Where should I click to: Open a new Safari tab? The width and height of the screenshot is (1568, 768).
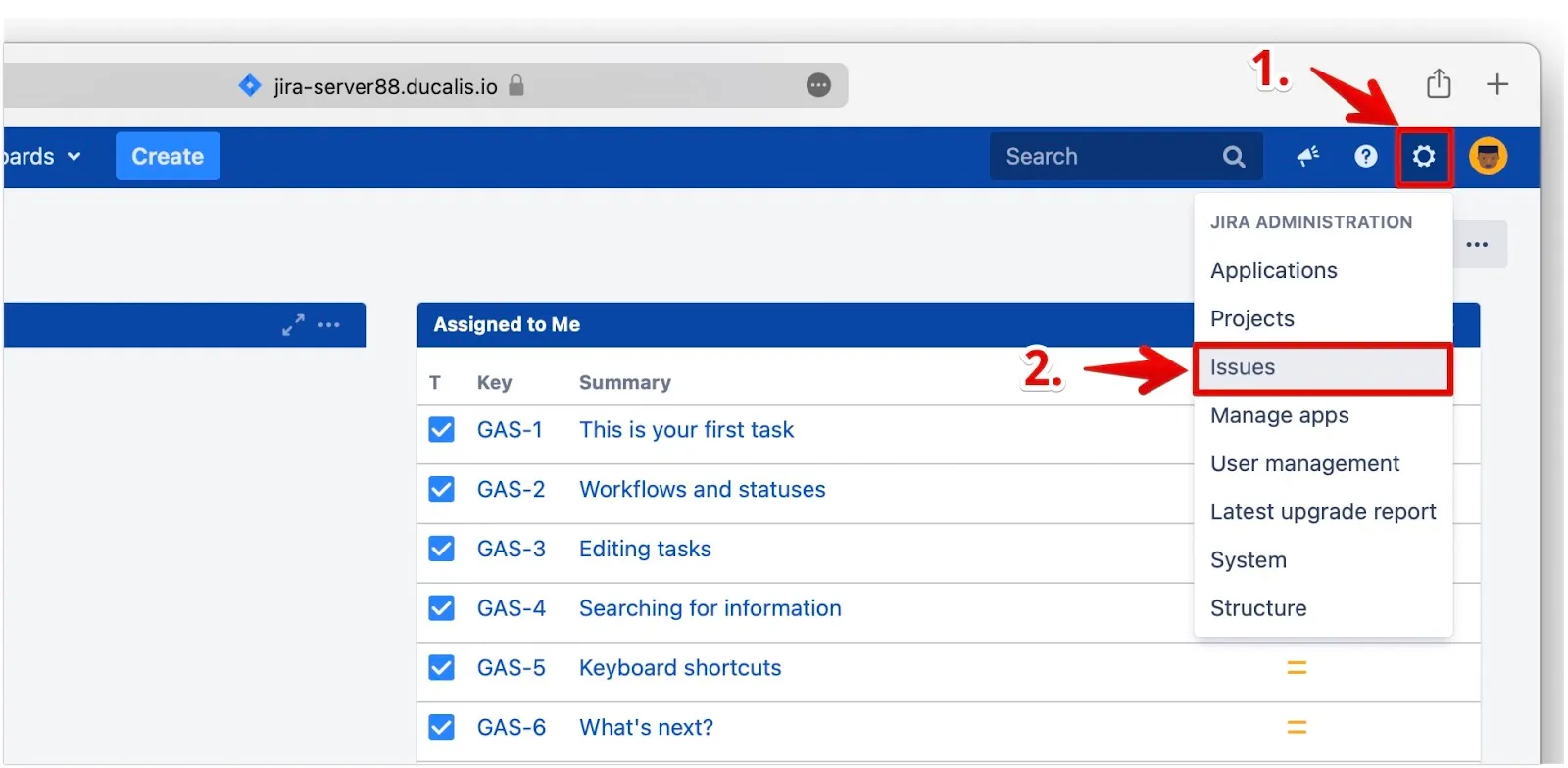pyautogui.click(x=1496, y=84)
